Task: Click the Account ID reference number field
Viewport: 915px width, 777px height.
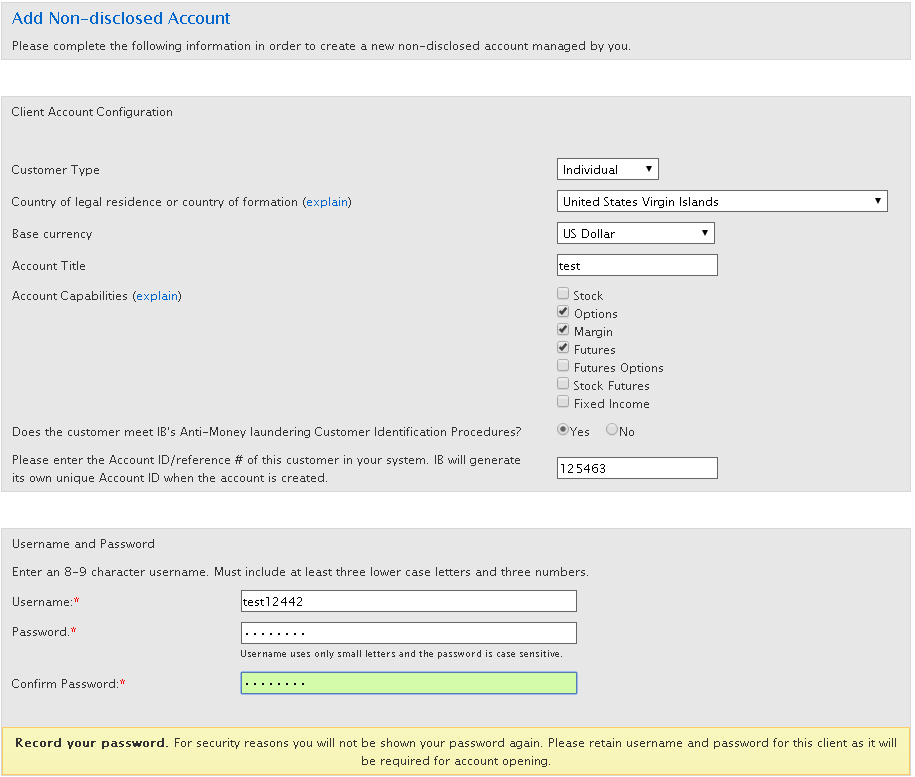Action: tap(637, 468)
